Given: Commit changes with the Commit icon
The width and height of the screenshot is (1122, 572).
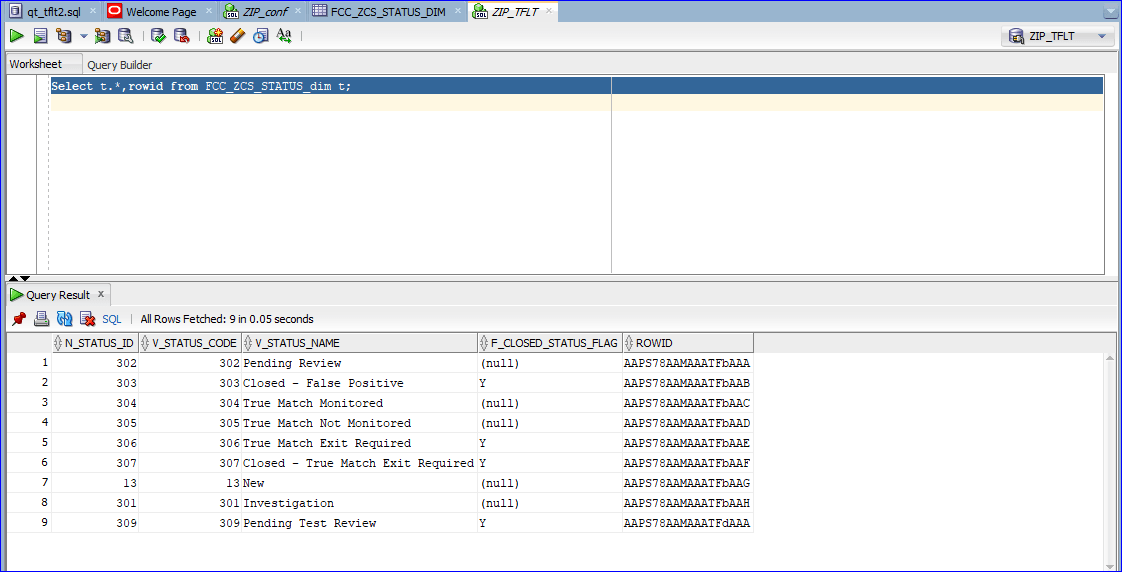Looking at the screenshot, I should click(159, 35).
